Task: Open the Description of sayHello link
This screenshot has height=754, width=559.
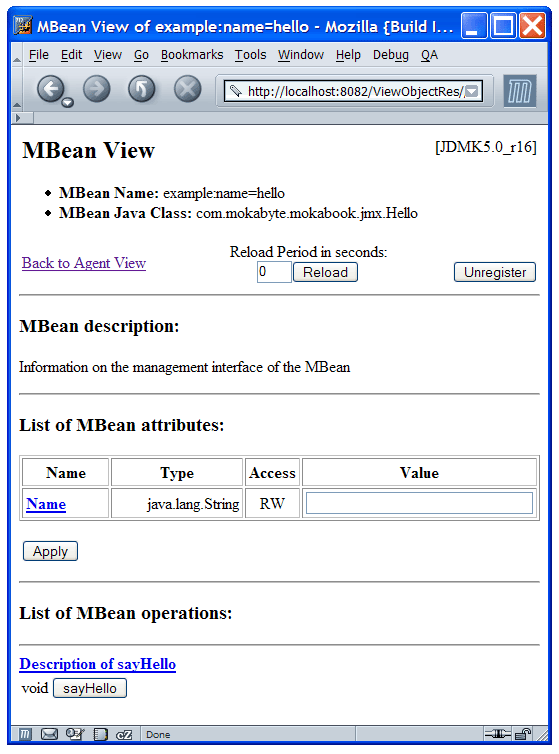Action: coord(98,664)
